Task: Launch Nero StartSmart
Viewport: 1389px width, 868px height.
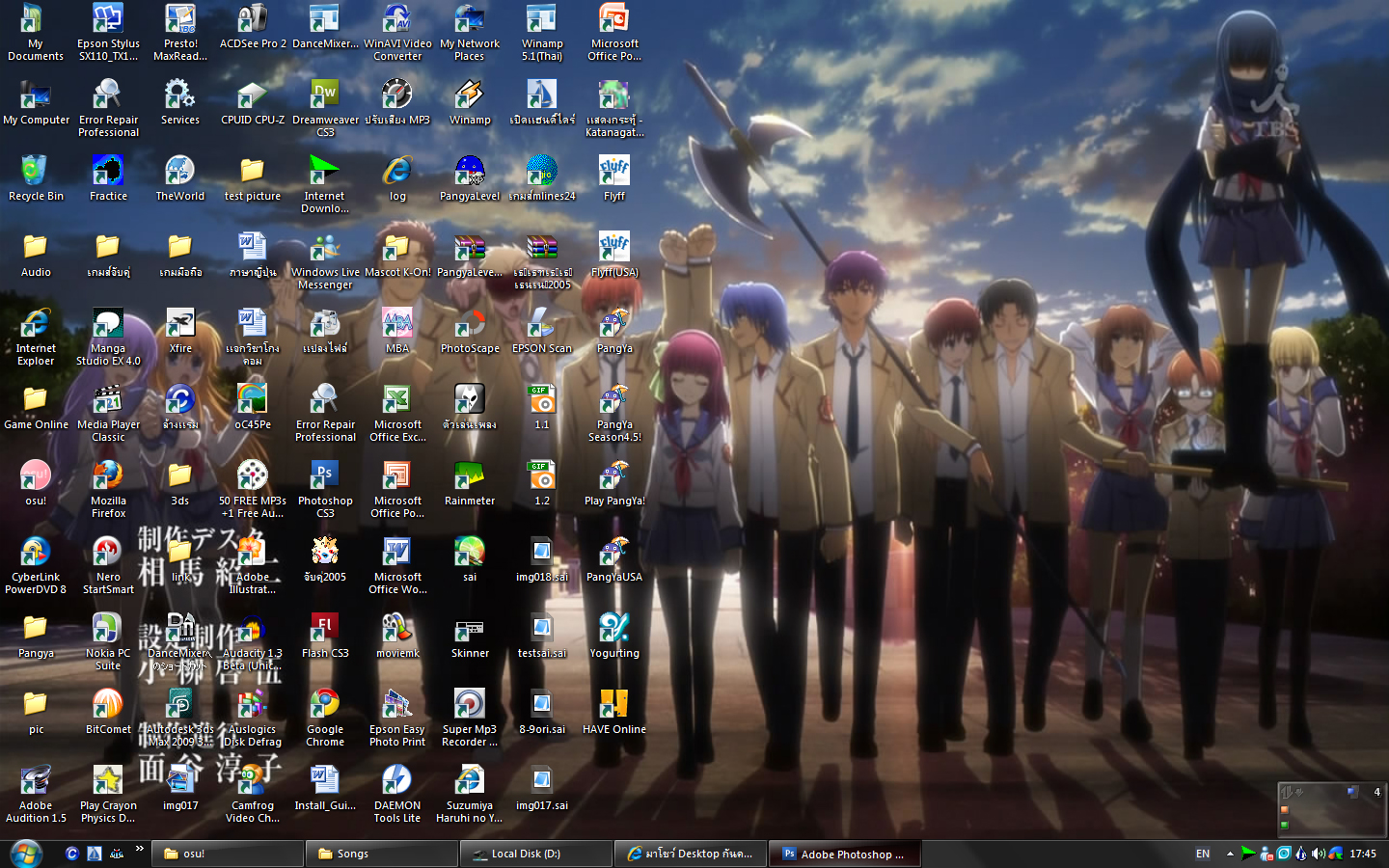Action: click(108, 565)
